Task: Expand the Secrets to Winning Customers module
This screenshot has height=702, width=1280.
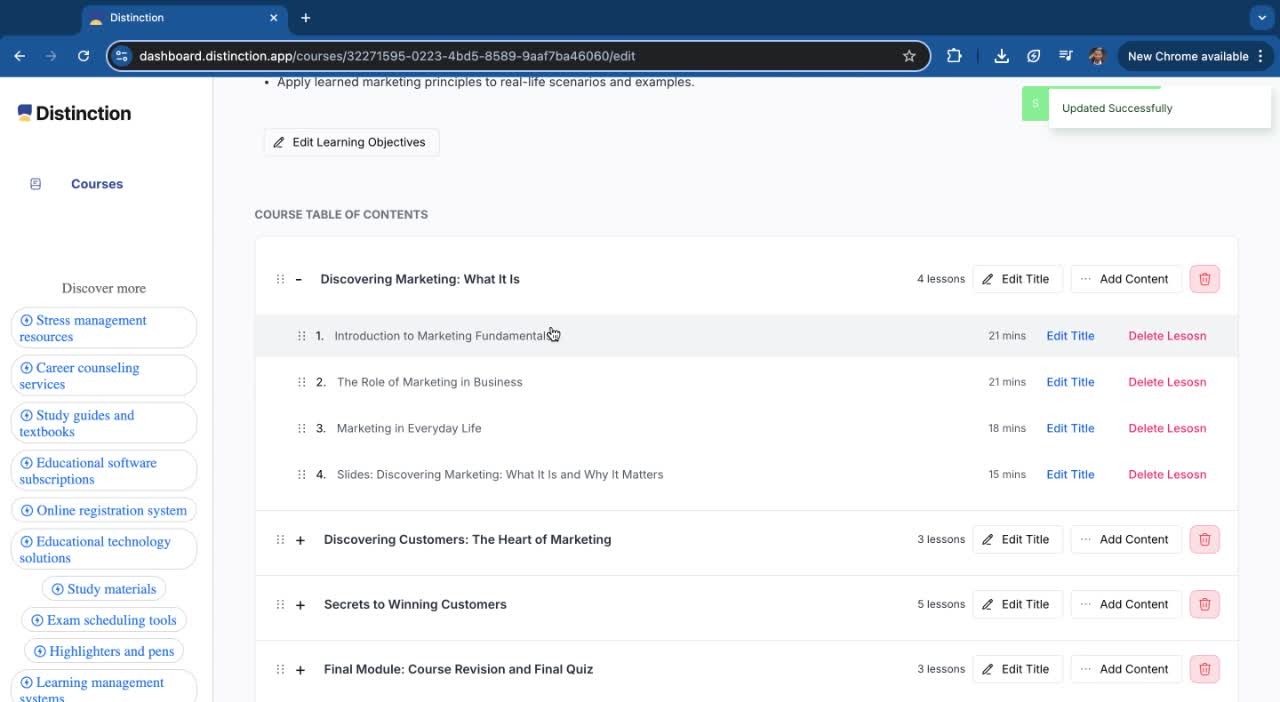Action: [300, 605]
